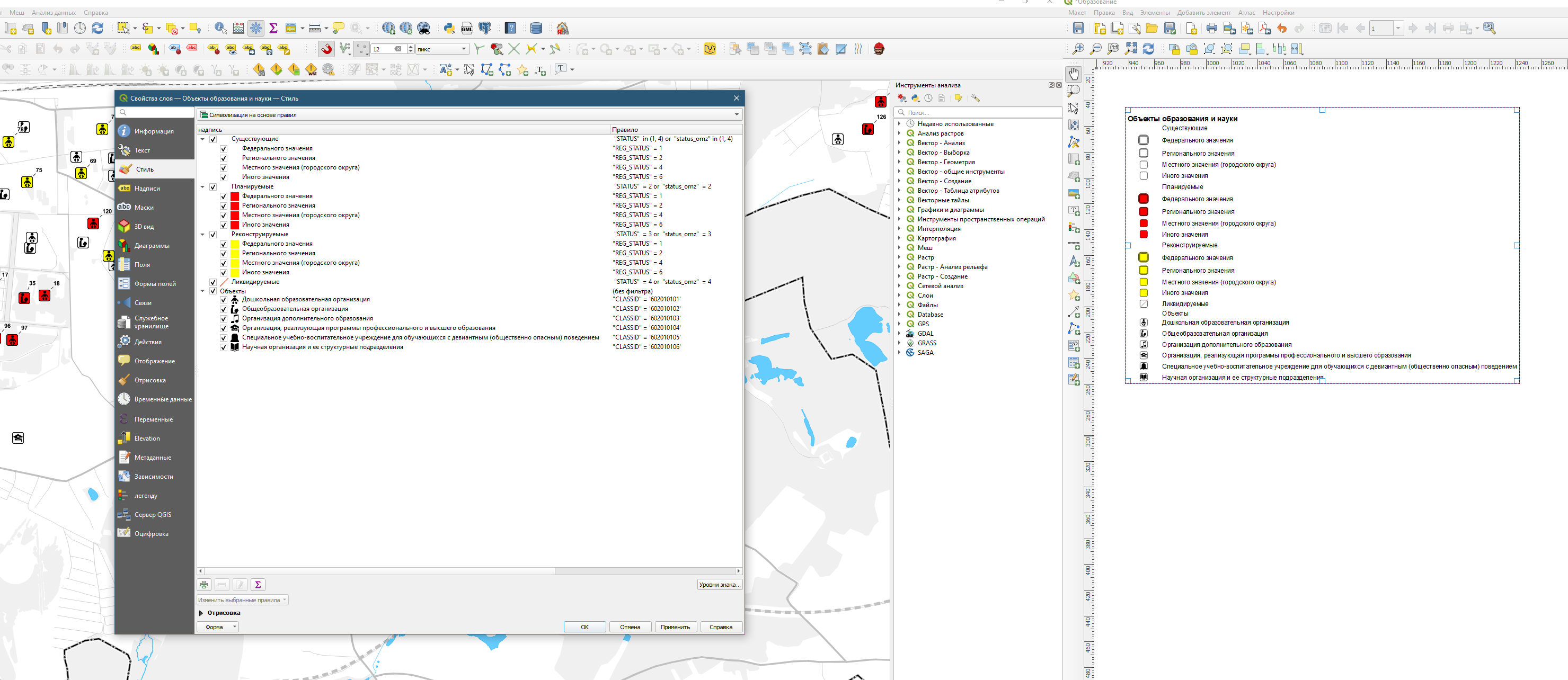Image resolution: width=1568 pixels, height=680 pixels.
Task: Switch to the Надписи tab
Action: point(147,189)
